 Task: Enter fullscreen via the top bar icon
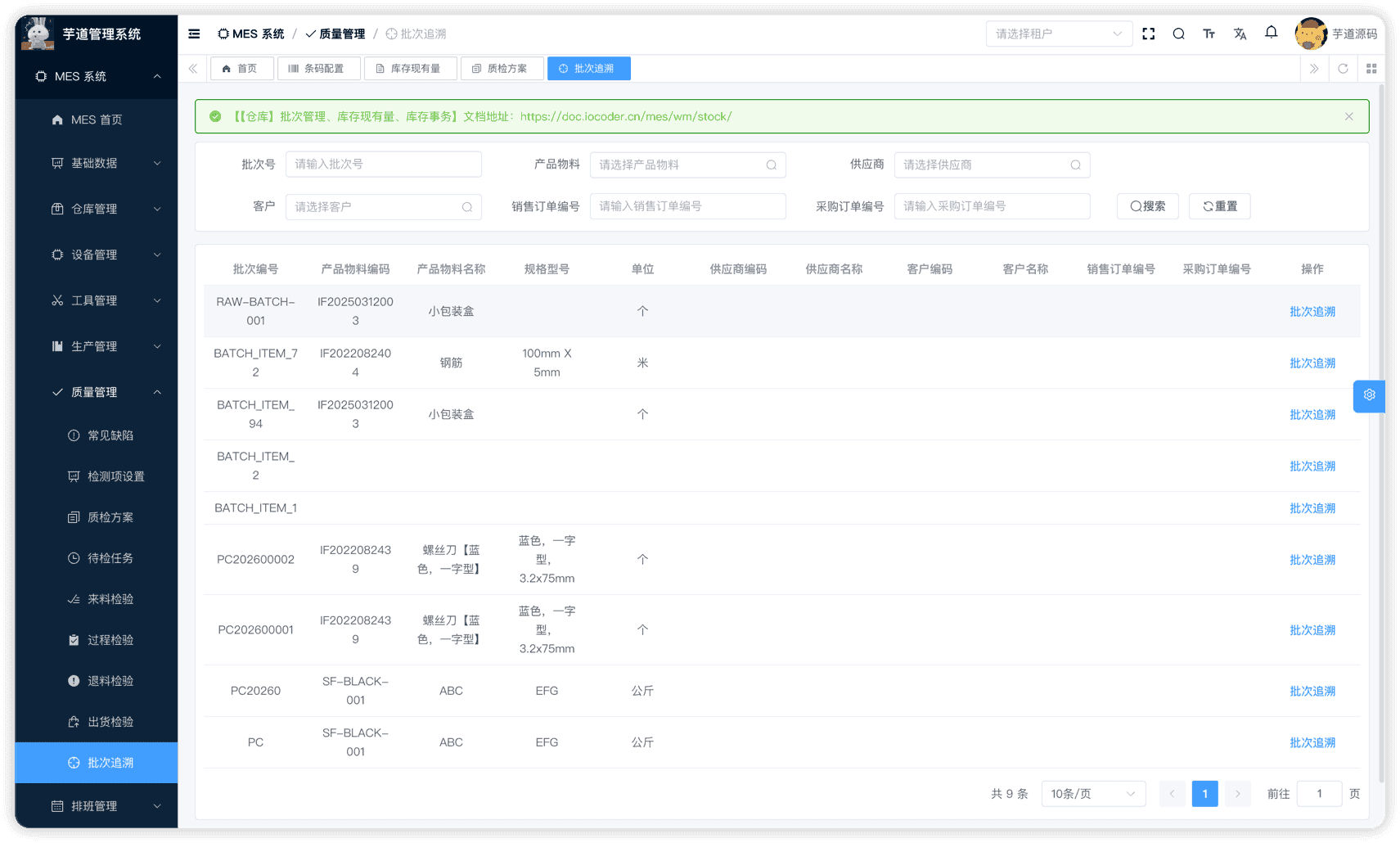click(x=1148, y=34)
